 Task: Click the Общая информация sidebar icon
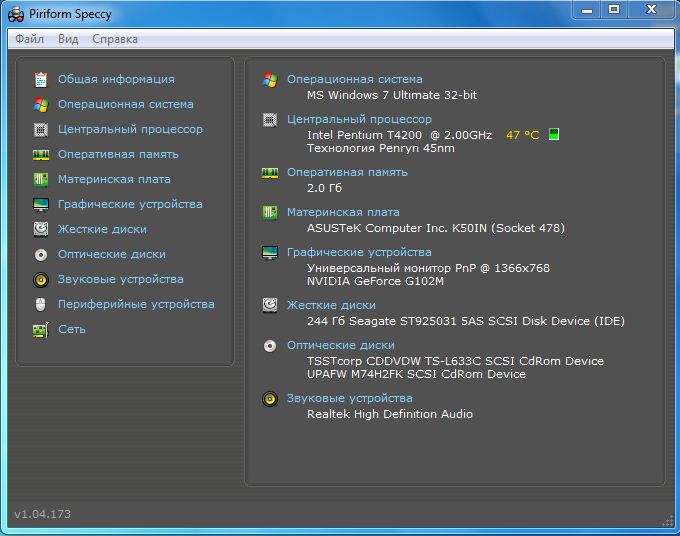click(x=40, y=79)
